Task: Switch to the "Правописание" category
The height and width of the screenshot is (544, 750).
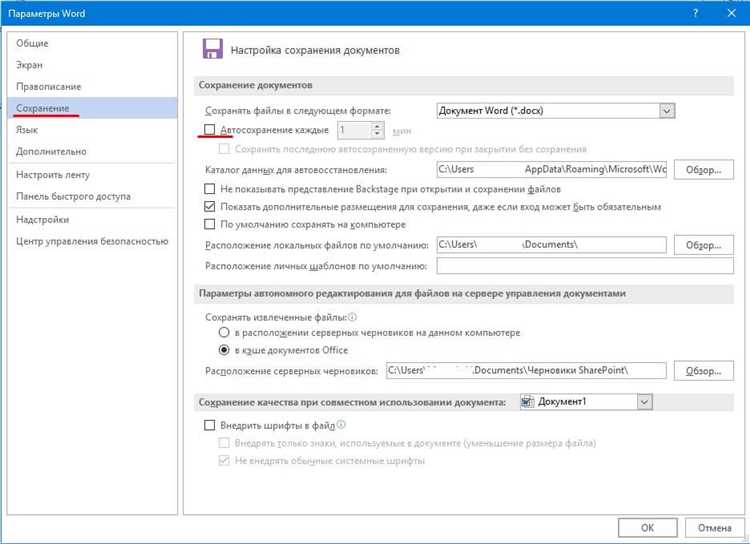Action: pyautogui.click(x=48, y=87)
